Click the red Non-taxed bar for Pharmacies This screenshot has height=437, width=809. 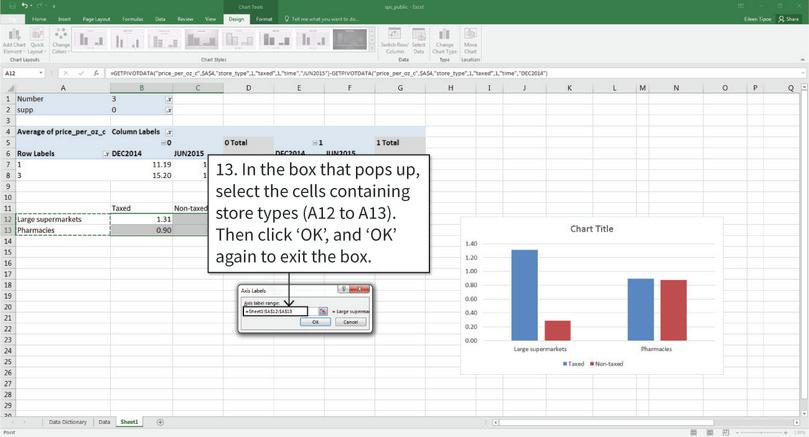coord(673,310)
